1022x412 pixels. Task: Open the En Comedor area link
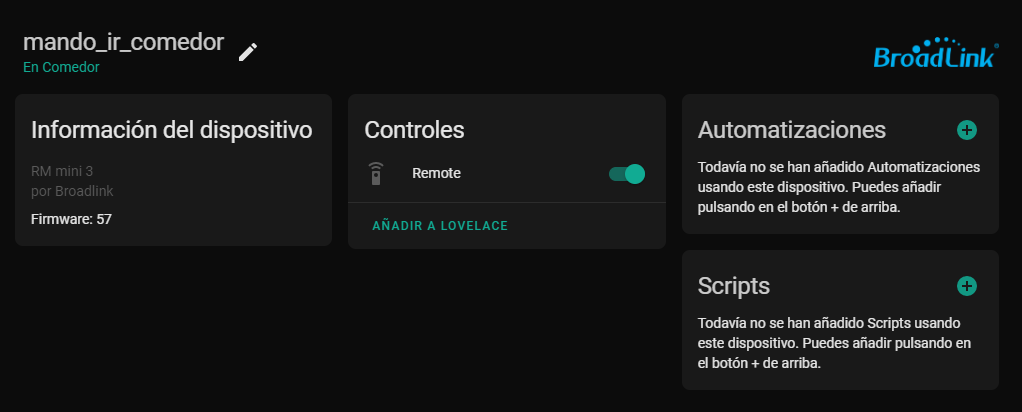click(x=61, y=67)
